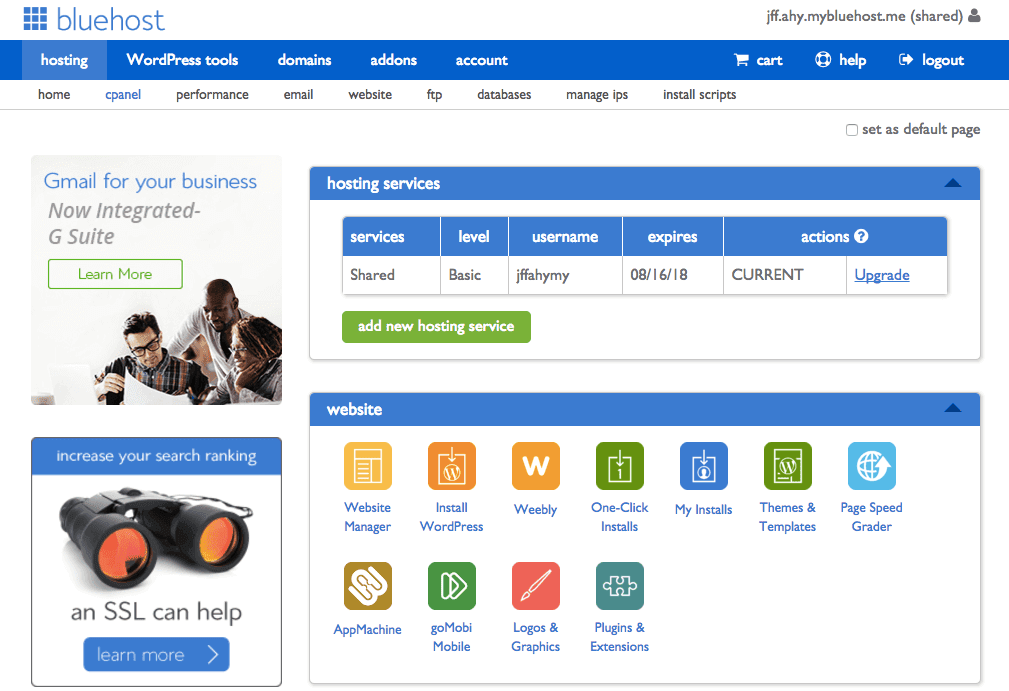This screenshot has height=691, width=1009.
Task: Open the goMobi Mobile icon
Action: [x=452, y=586]
